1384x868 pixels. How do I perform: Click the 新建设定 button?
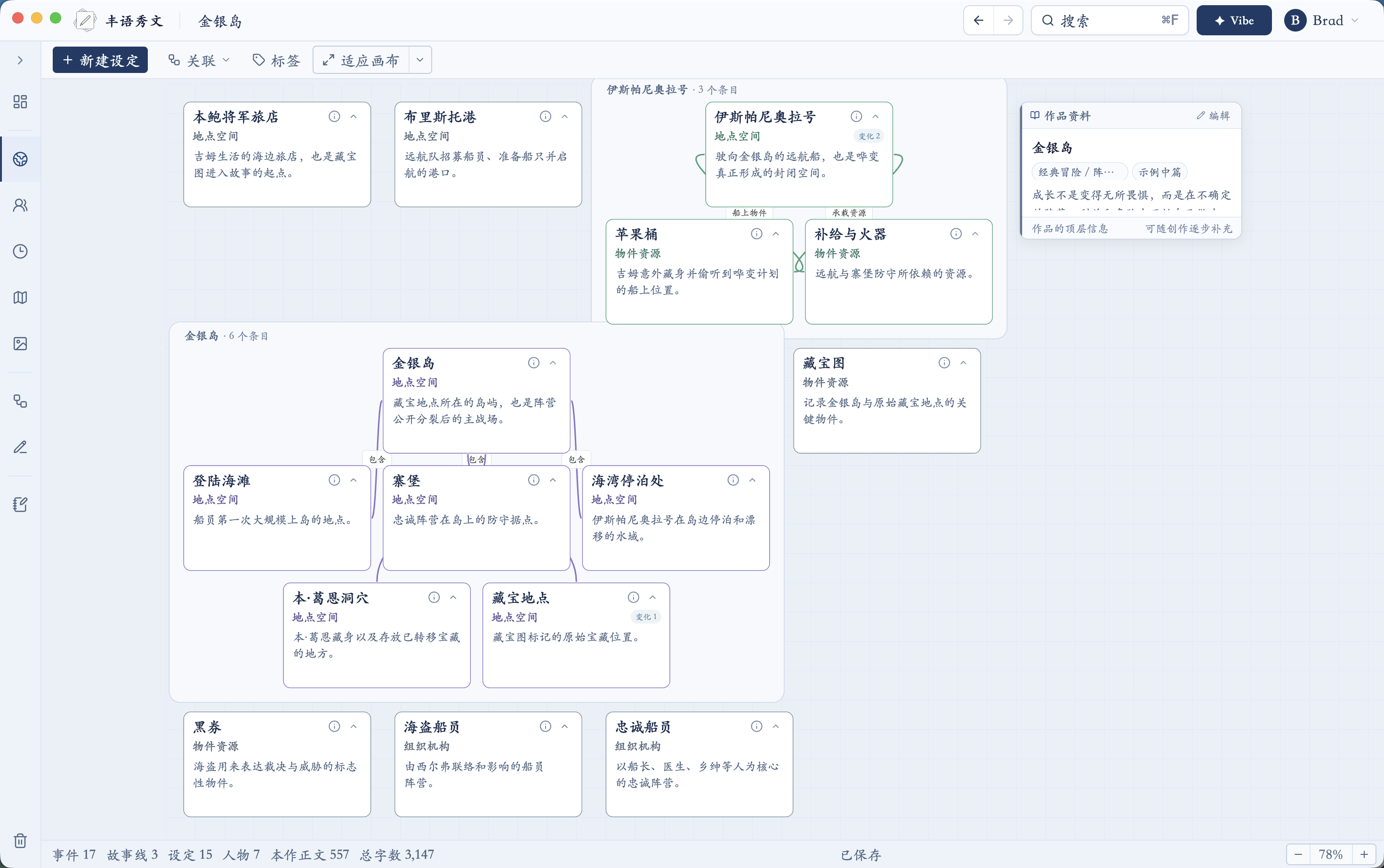click(x=100, y=60)
